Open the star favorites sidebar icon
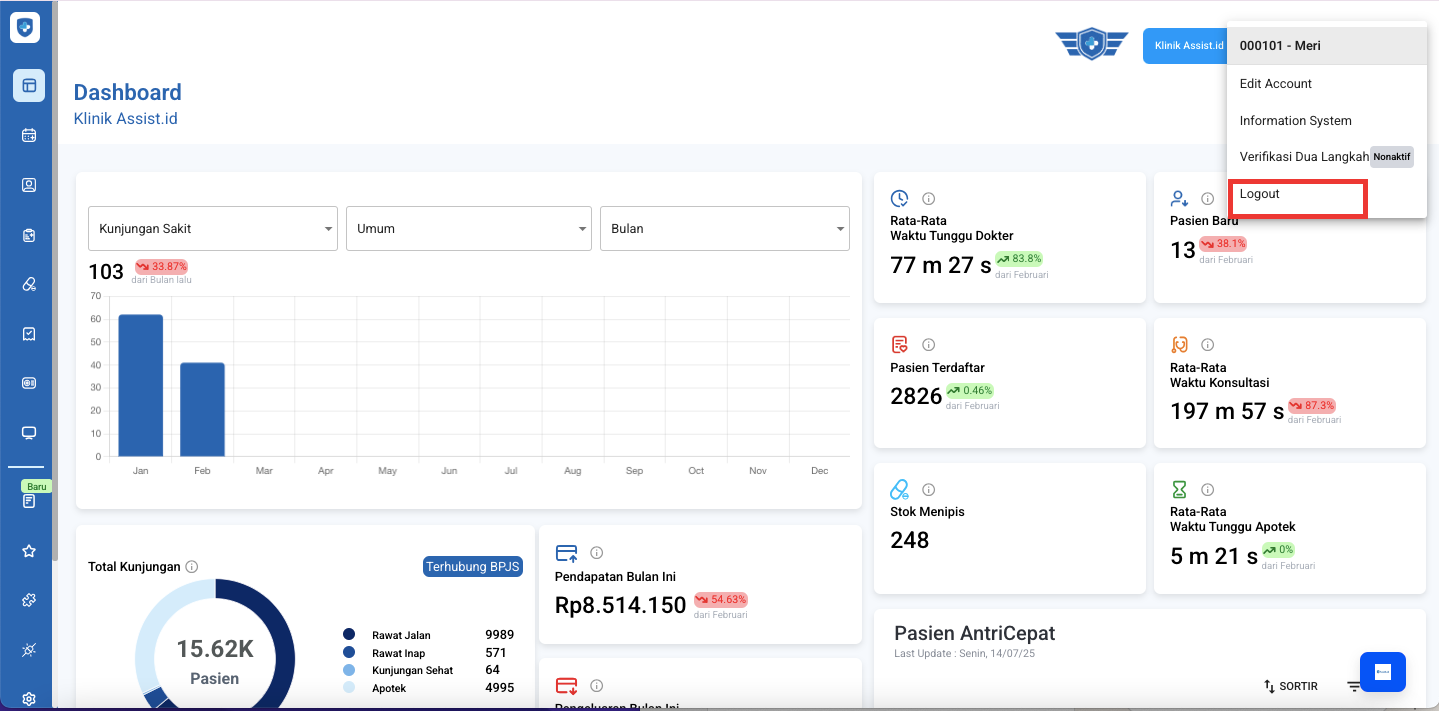 tap(29, 551)
